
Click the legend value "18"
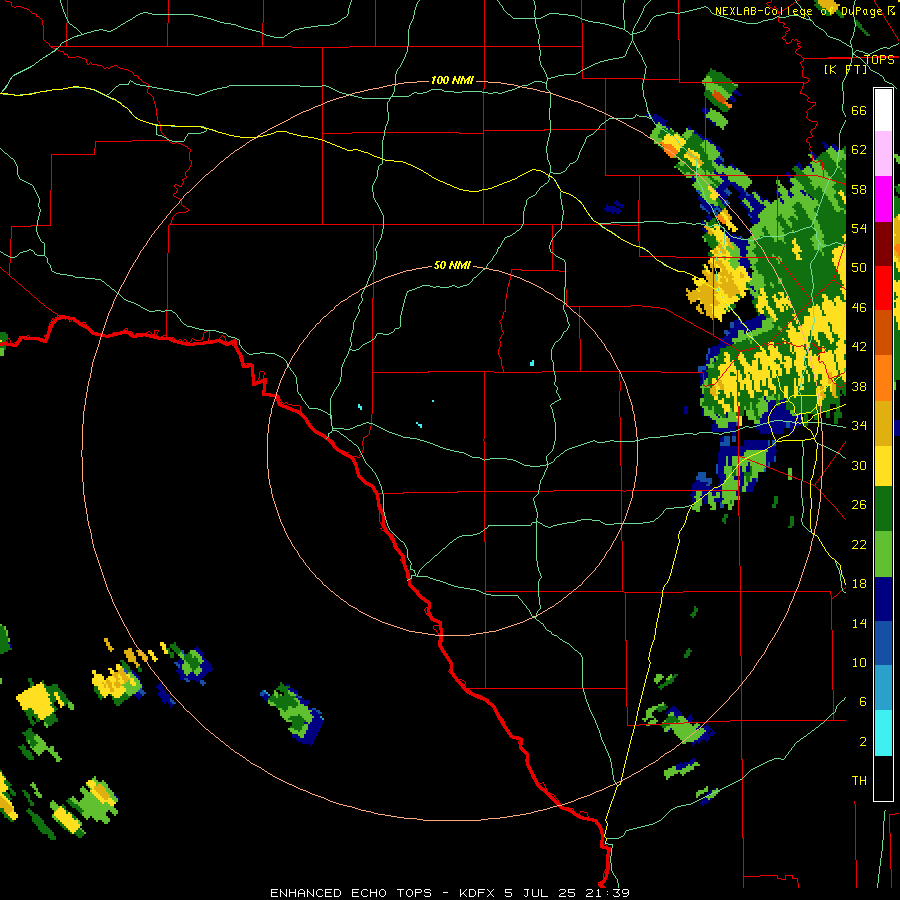click(x=859, y=584)
